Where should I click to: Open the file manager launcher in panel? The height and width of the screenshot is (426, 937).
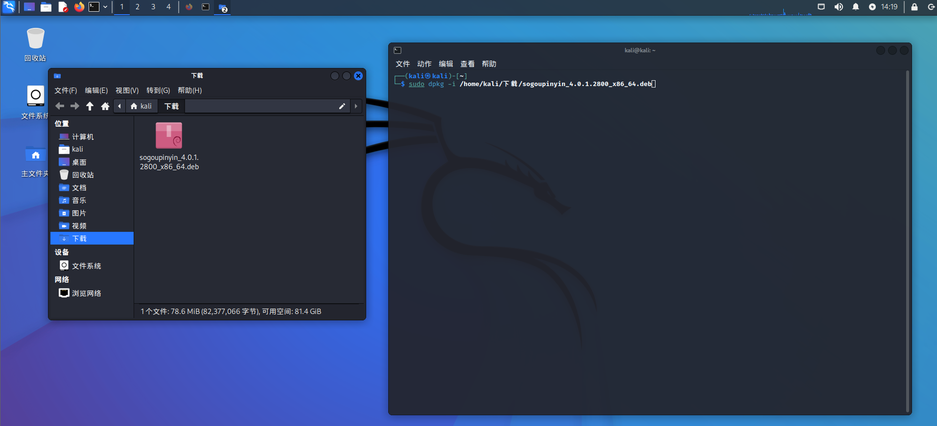[46, 7]
